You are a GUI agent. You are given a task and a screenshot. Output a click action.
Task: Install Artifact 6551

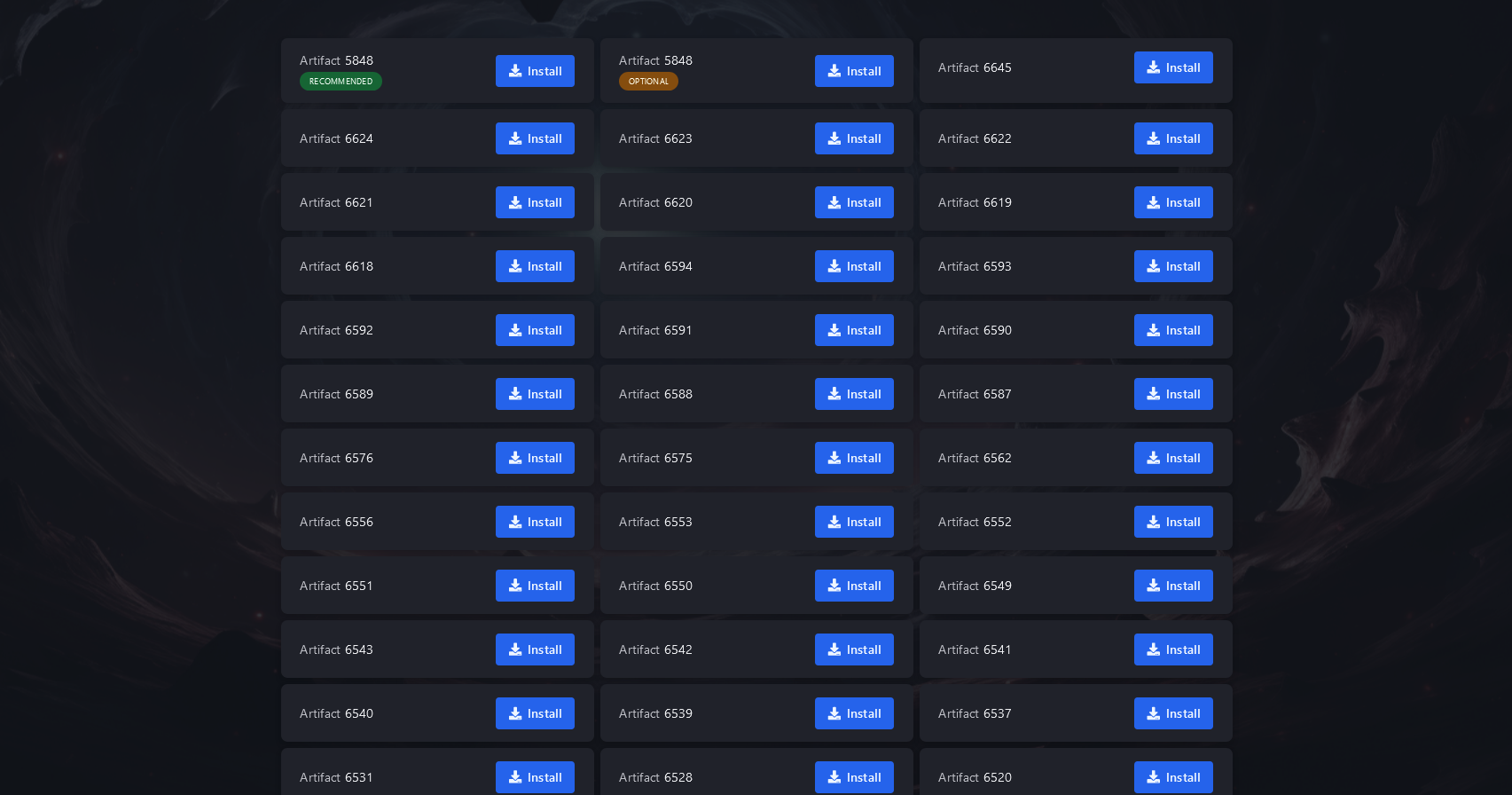point(535,586)
